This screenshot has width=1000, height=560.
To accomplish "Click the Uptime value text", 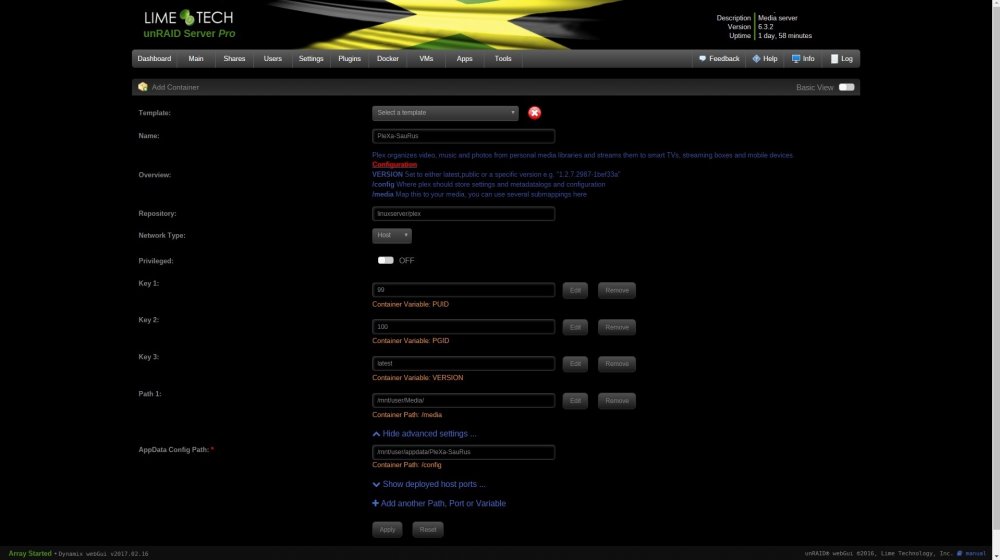I will tap(785, 36).
